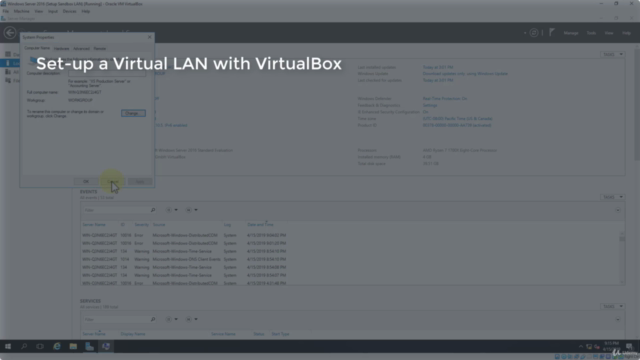Click the Product ID activated link
This screenshot has width=640, height=360.
pyautogui.click(x=457, y=125)
